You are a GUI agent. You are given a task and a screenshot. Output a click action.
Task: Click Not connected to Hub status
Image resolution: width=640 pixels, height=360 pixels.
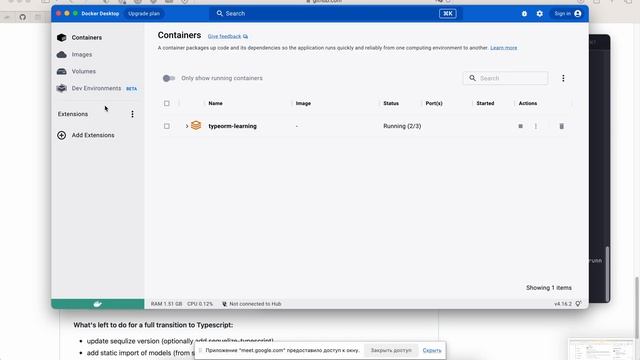click(x=251, y=304)
